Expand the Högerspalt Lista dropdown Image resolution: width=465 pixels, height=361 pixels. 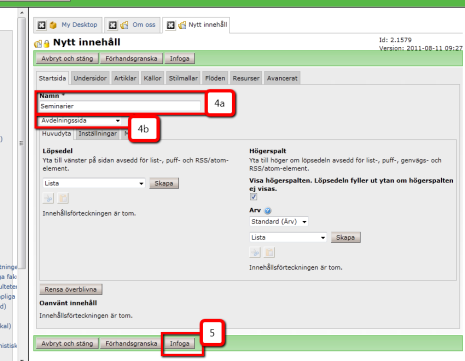[288, 237]
